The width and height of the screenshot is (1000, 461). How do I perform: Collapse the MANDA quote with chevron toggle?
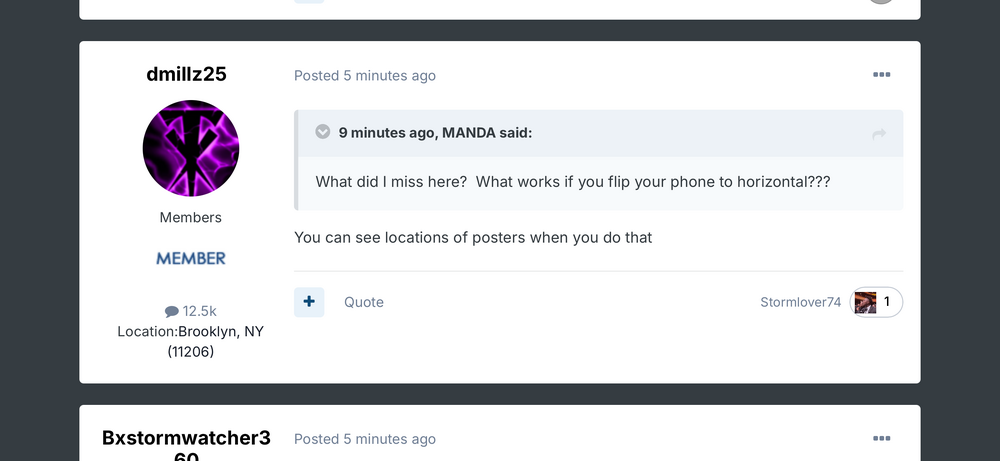tap(323, 132)
